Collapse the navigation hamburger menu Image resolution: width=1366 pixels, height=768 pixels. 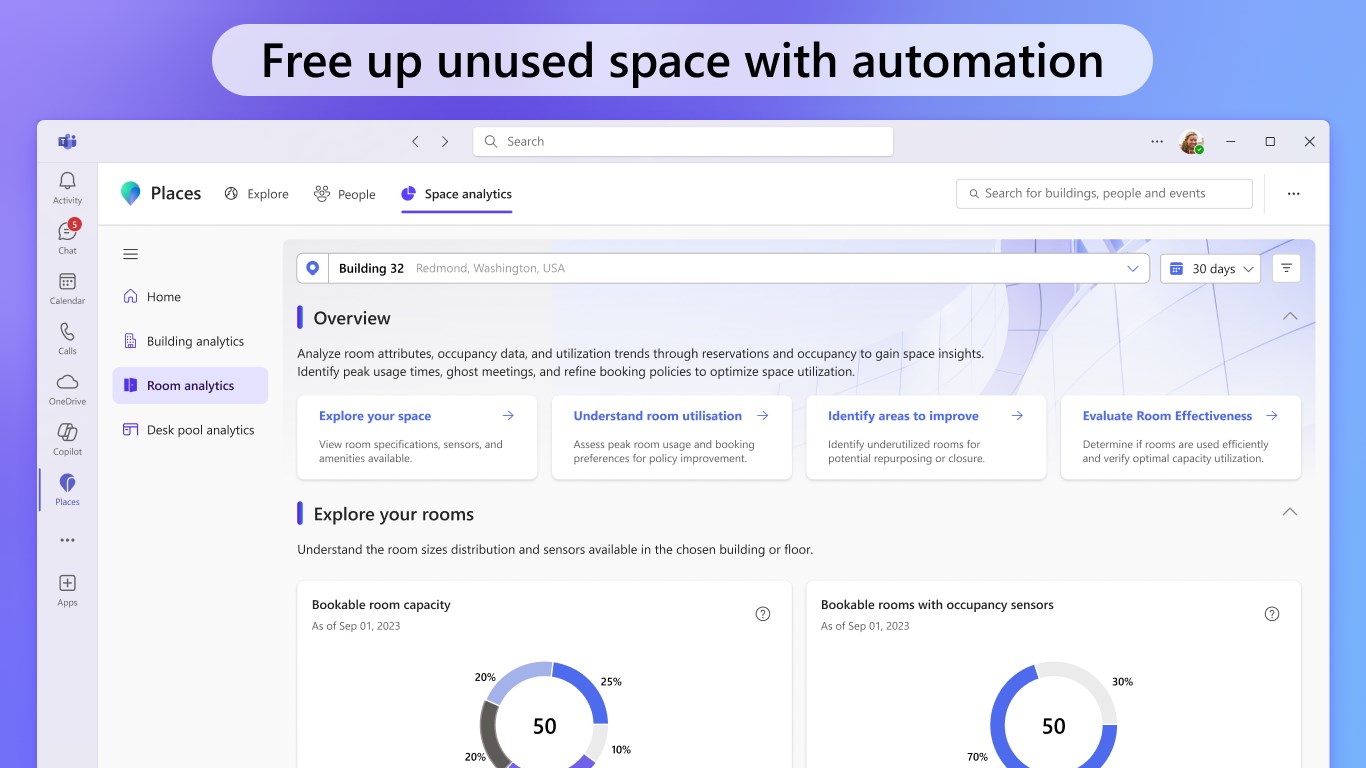tap(130, 254)
